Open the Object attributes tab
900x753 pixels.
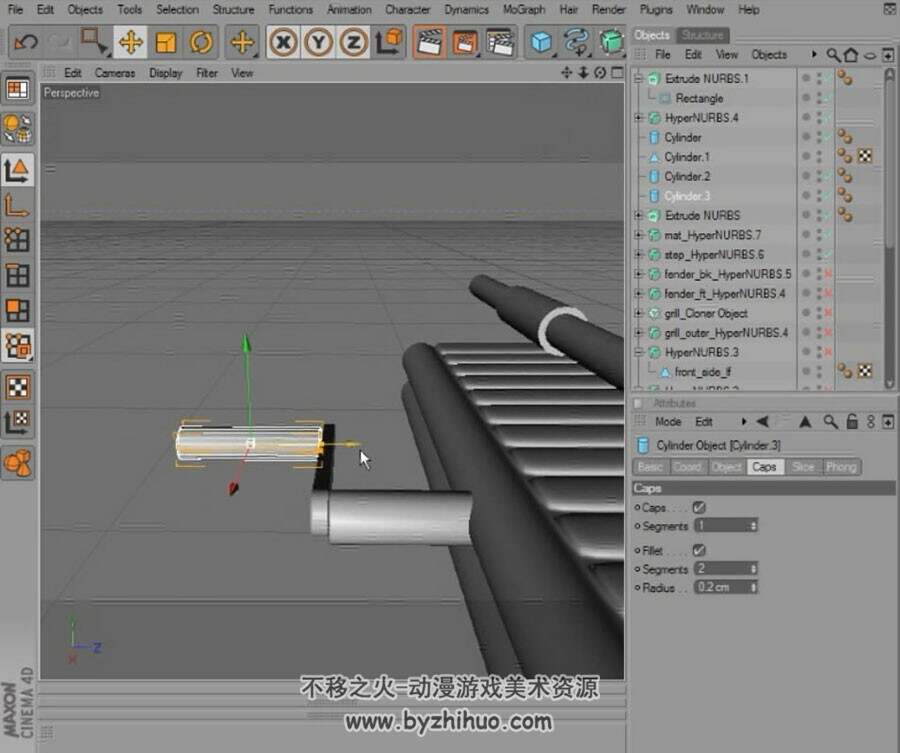[727, 467]
